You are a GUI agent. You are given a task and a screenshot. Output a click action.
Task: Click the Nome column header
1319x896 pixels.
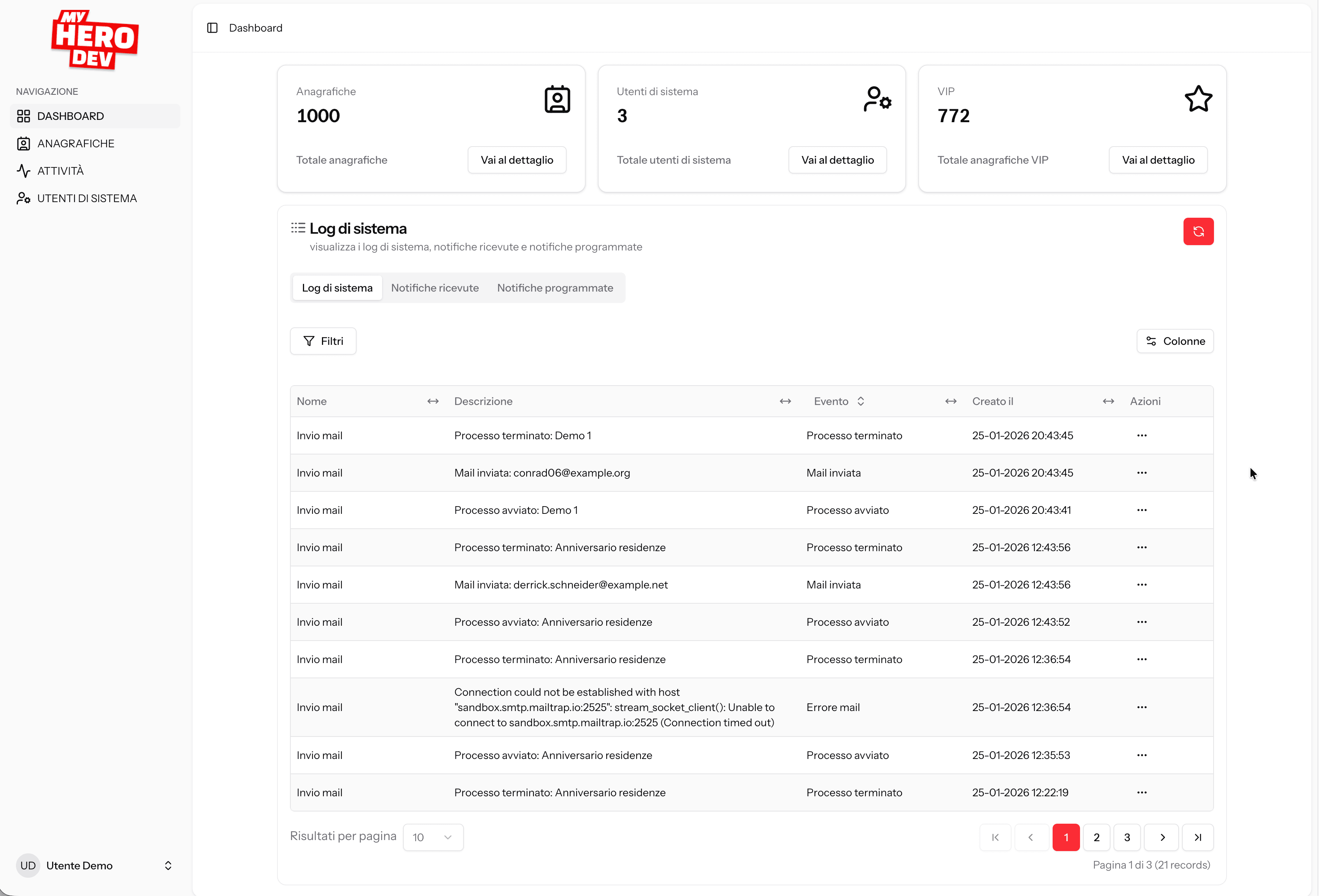312,402
